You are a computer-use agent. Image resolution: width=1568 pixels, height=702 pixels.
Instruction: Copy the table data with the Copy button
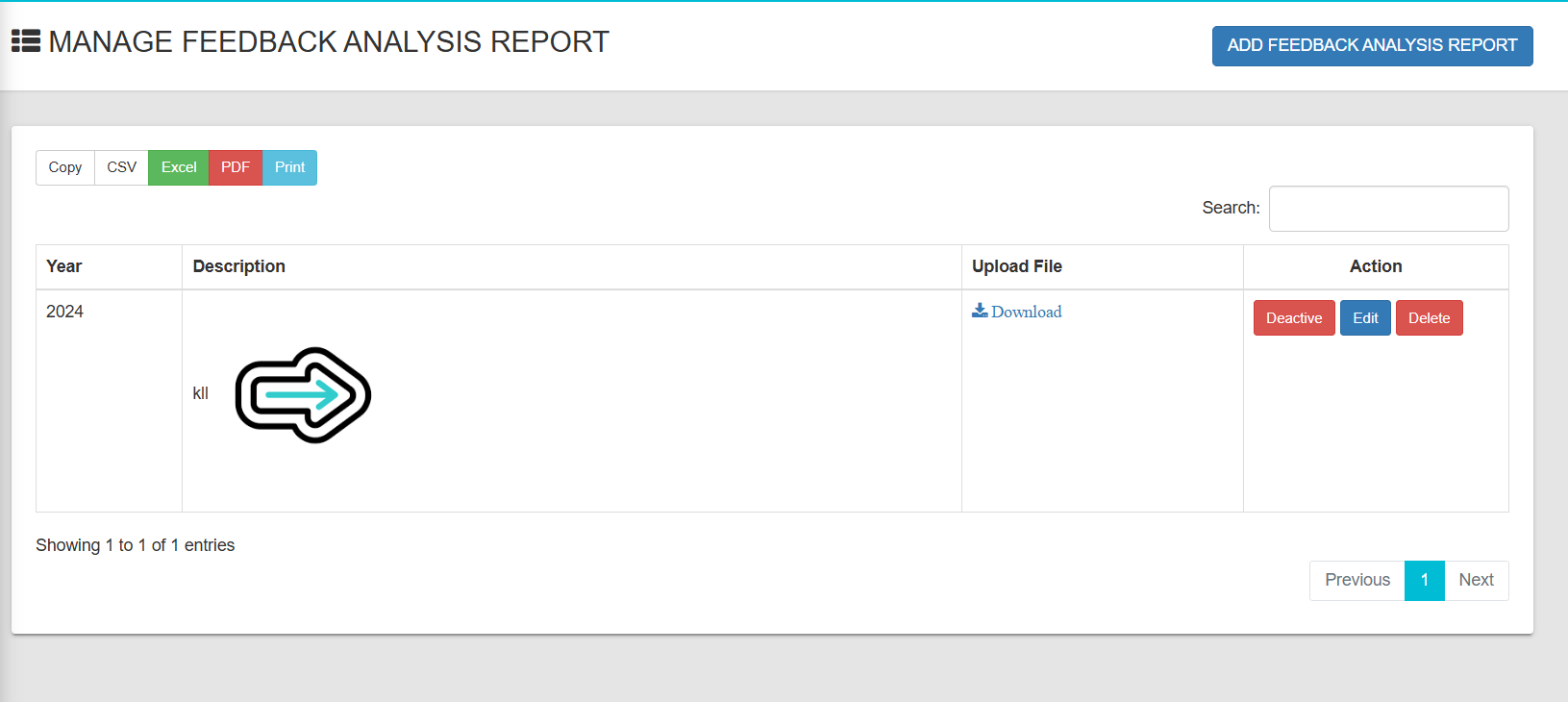click(x=65, y=167)
